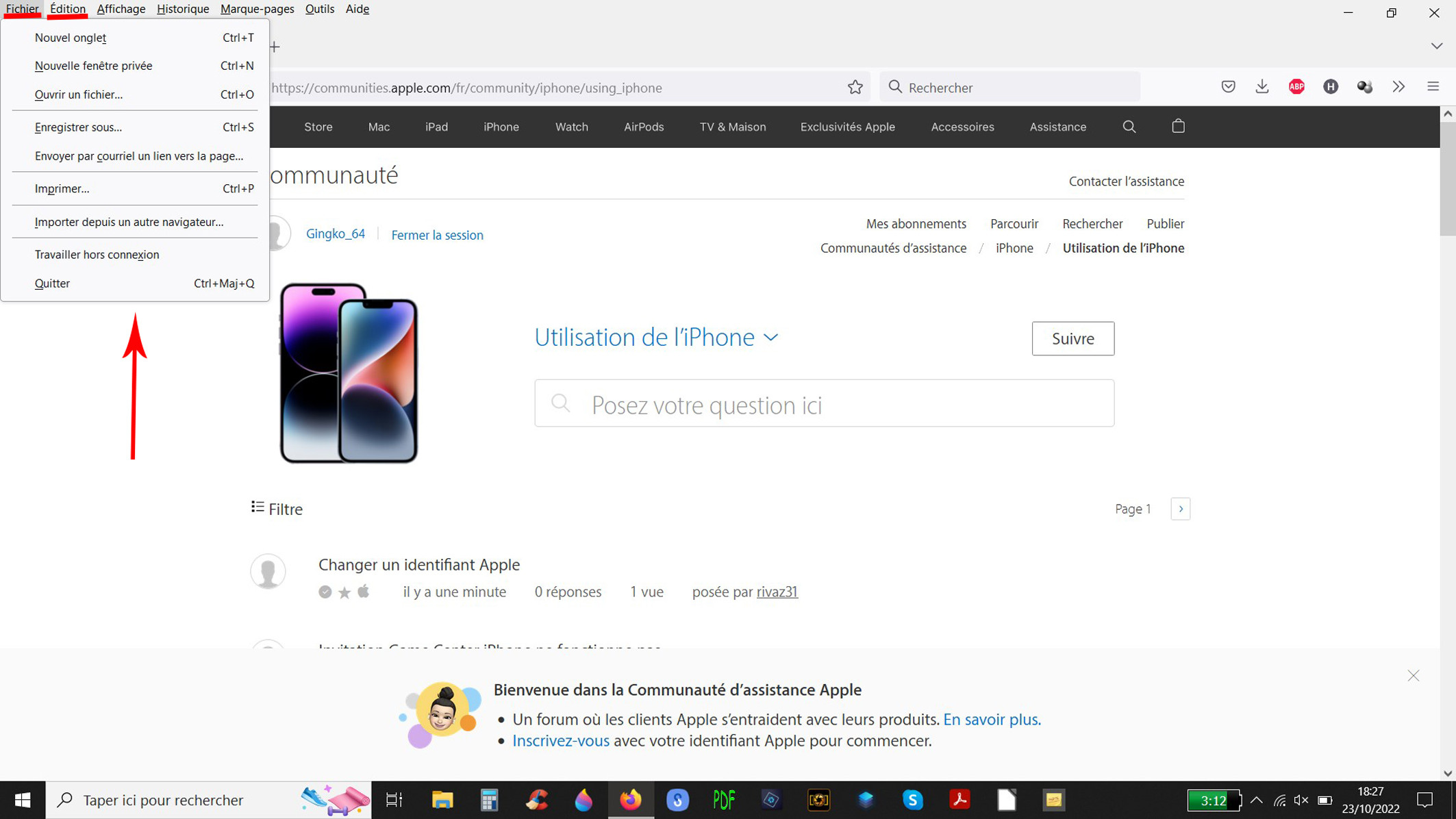
Task: Click the Fermer la session link
Action: [x=437, y=235]
